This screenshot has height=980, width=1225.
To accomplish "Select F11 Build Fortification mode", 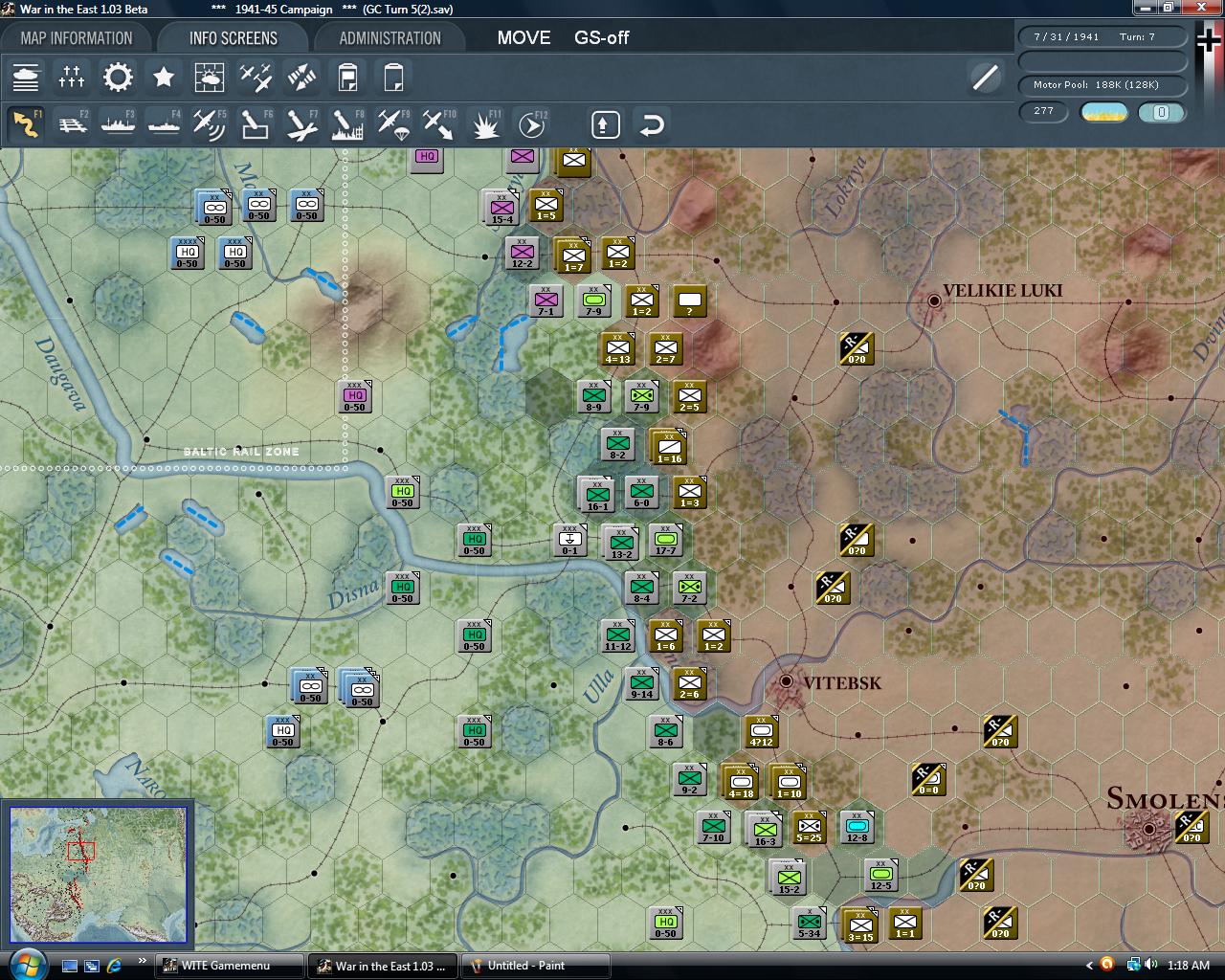I will 485,124.
